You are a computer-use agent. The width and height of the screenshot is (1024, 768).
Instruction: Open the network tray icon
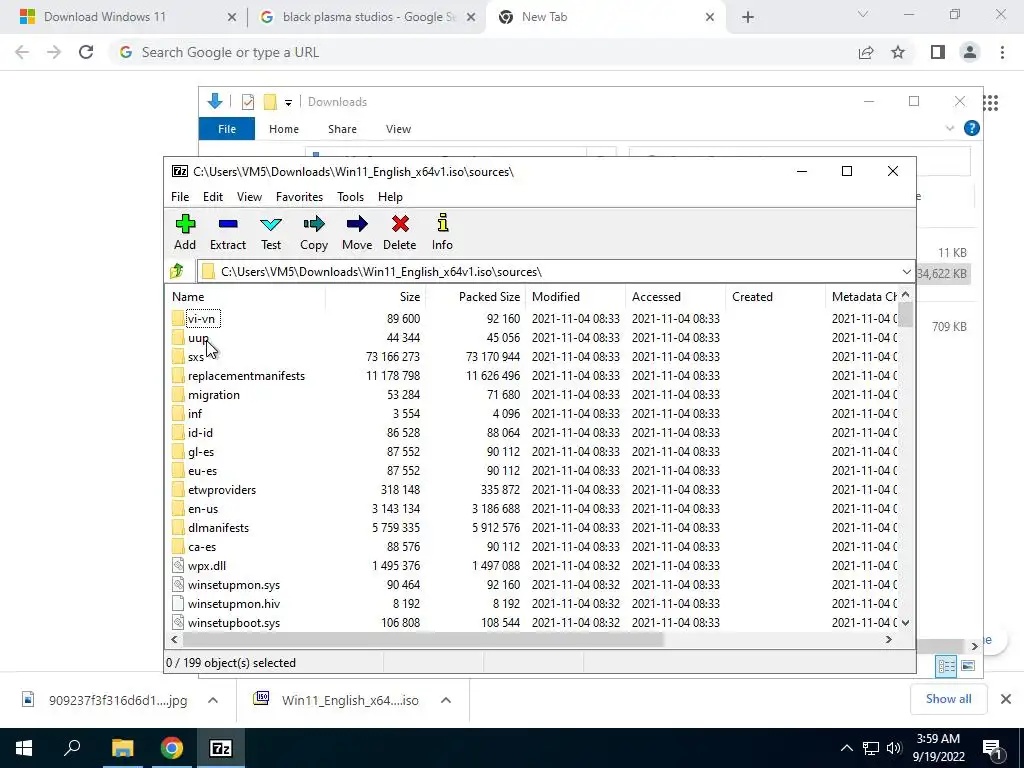(871, 748)
